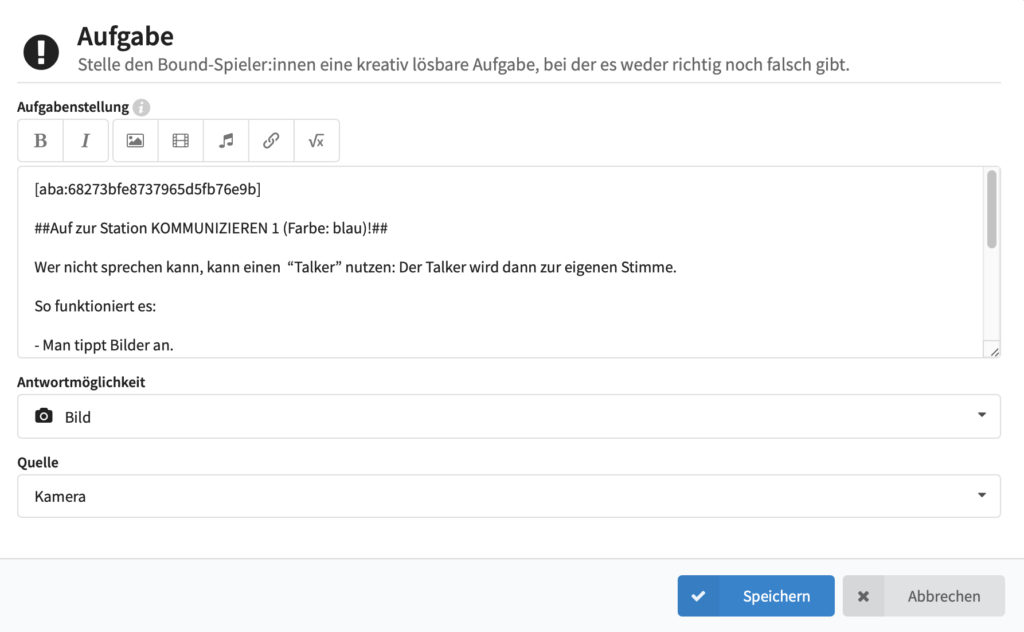Apply italic formatting with the I button
1024x632 pixels.
pyautogui.click(x=86, y=141)
